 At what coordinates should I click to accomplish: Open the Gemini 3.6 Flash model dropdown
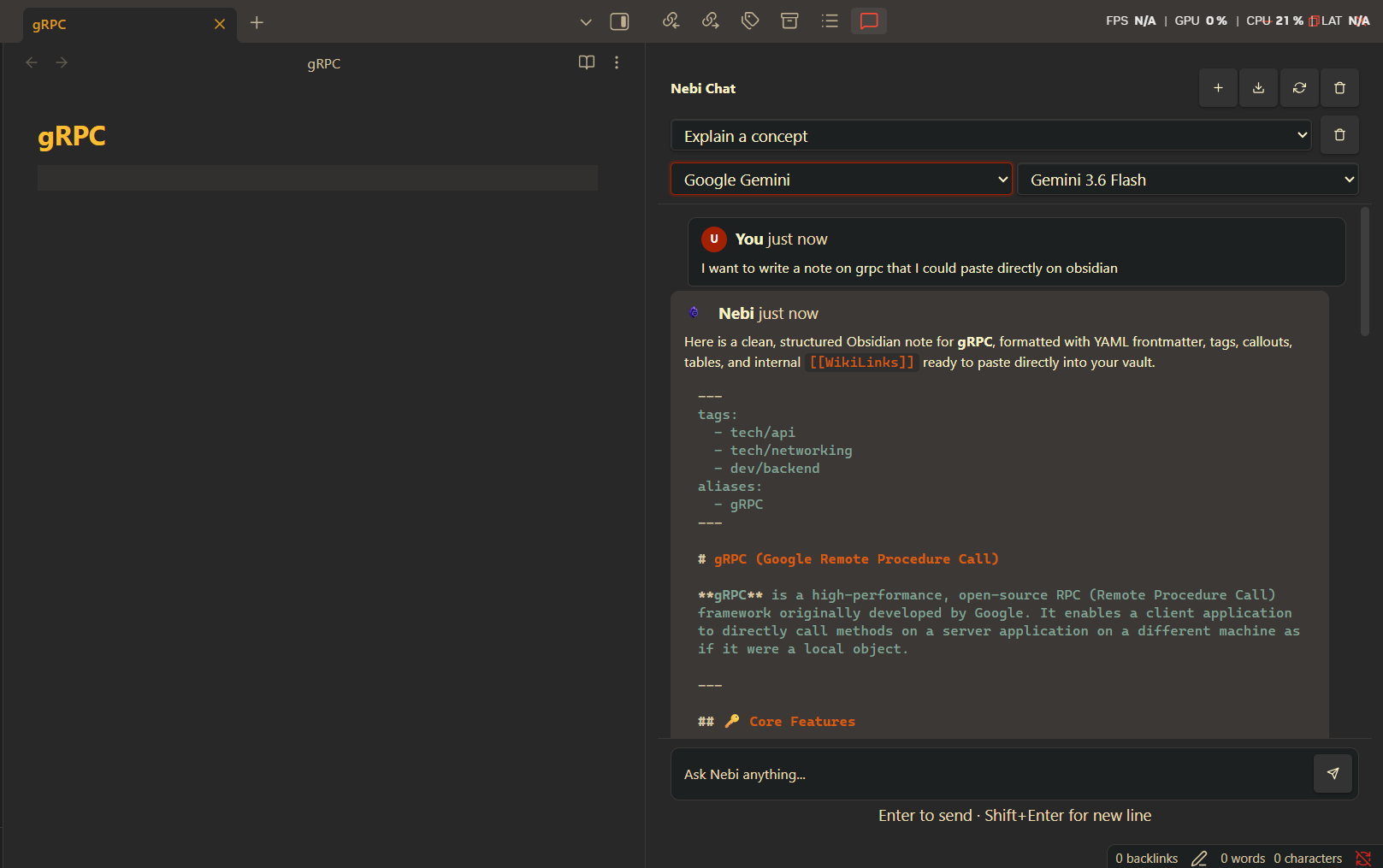coord(1188,180)
